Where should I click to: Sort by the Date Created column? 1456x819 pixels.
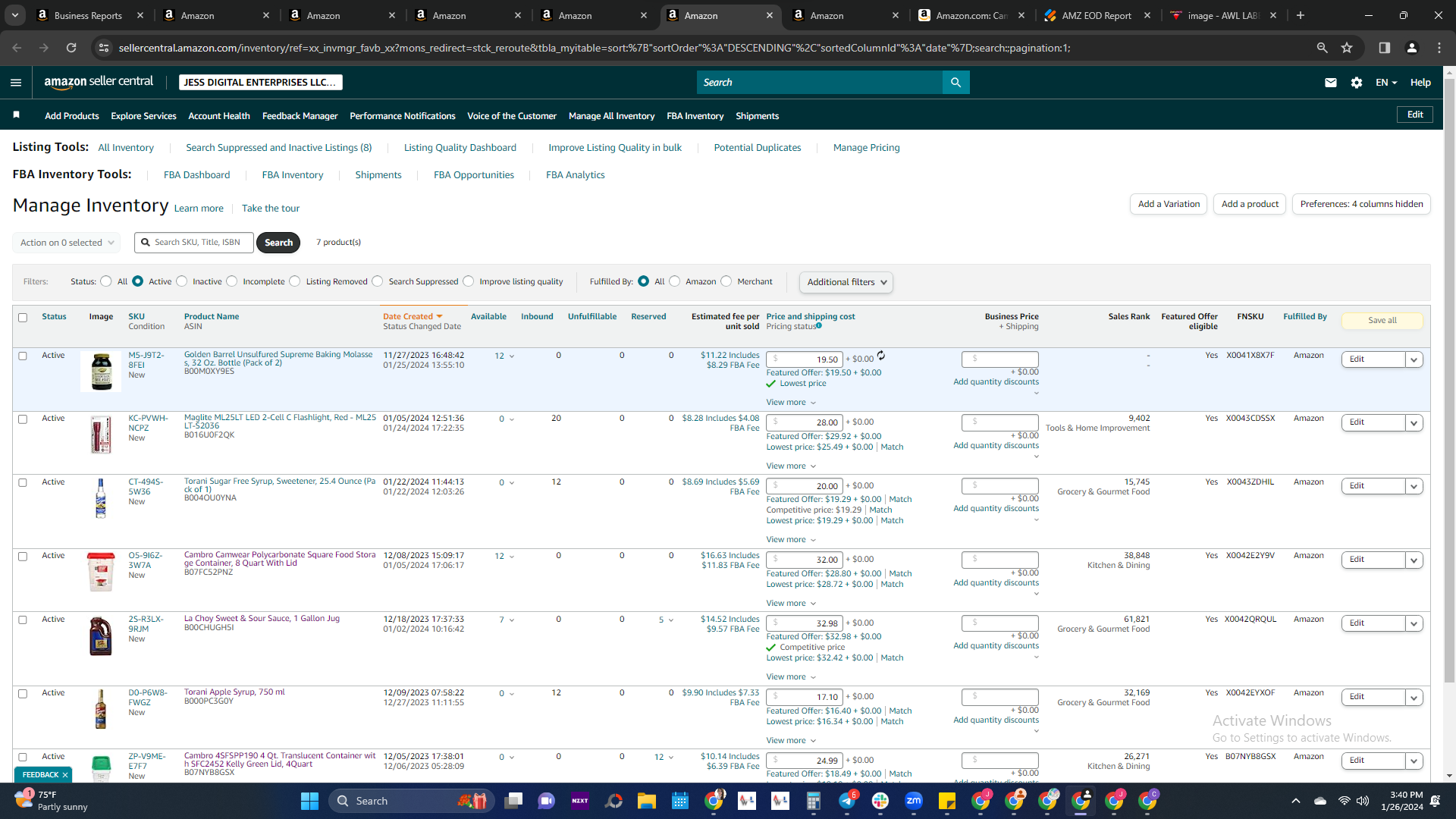tap(413, 317)
